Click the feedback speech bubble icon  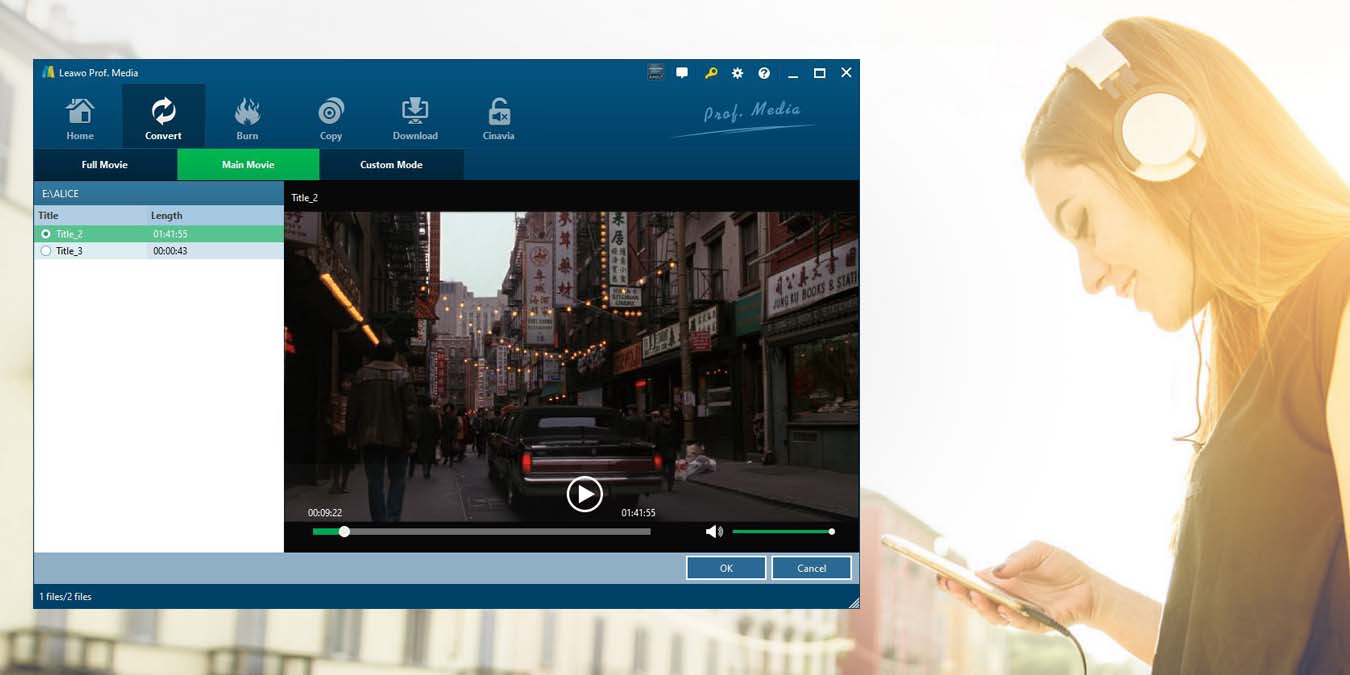pyautogui.click(x=682, y=73)
